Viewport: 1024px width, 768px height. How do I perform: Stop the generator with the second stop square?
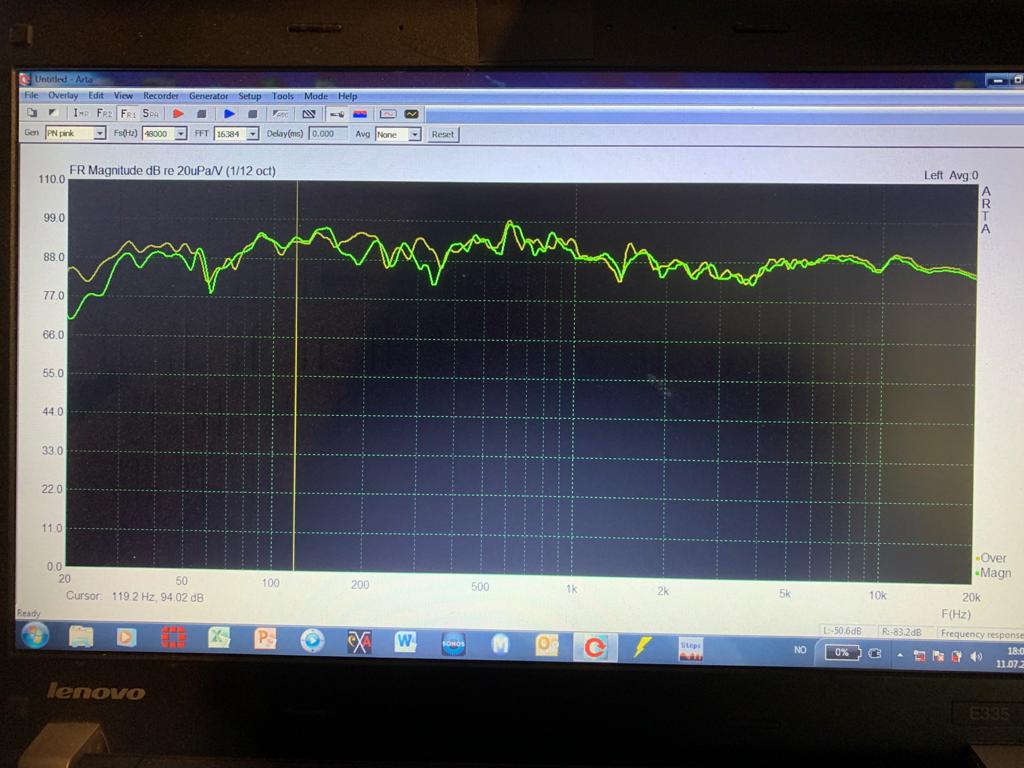(x=253, y=114)
